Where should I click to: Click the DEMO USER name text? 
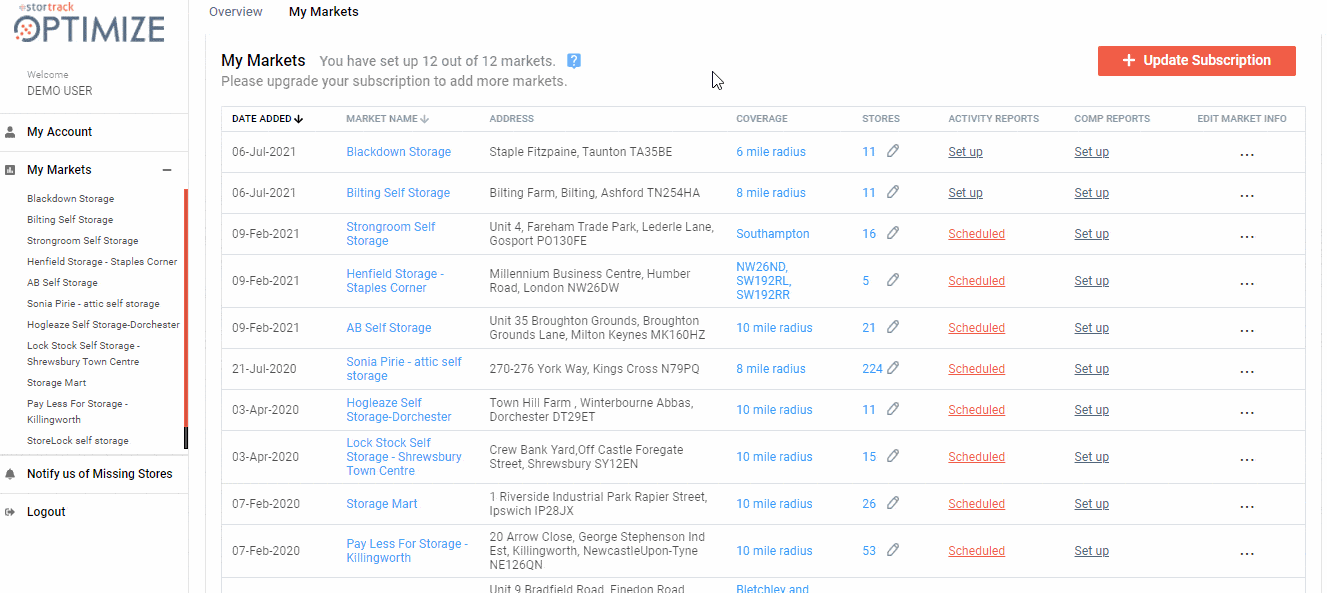tap(60, 91)
